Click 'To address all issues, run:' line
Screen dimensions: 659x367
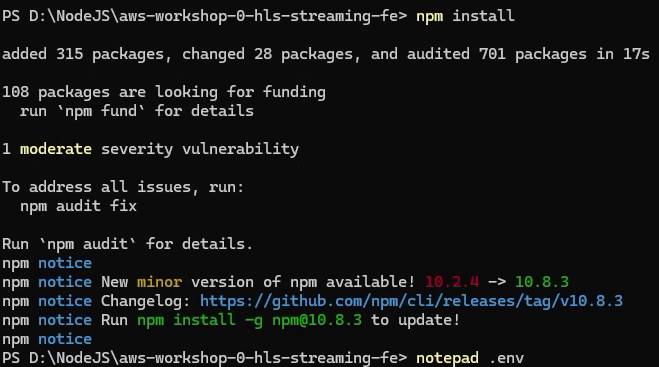(x=123, y=187)
